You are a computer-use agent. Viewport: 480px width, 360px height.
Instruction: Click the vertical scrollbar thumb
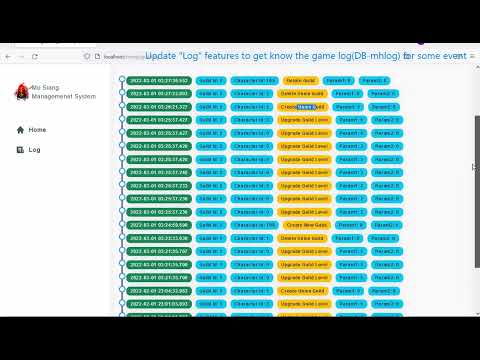(x=477, y=192)
